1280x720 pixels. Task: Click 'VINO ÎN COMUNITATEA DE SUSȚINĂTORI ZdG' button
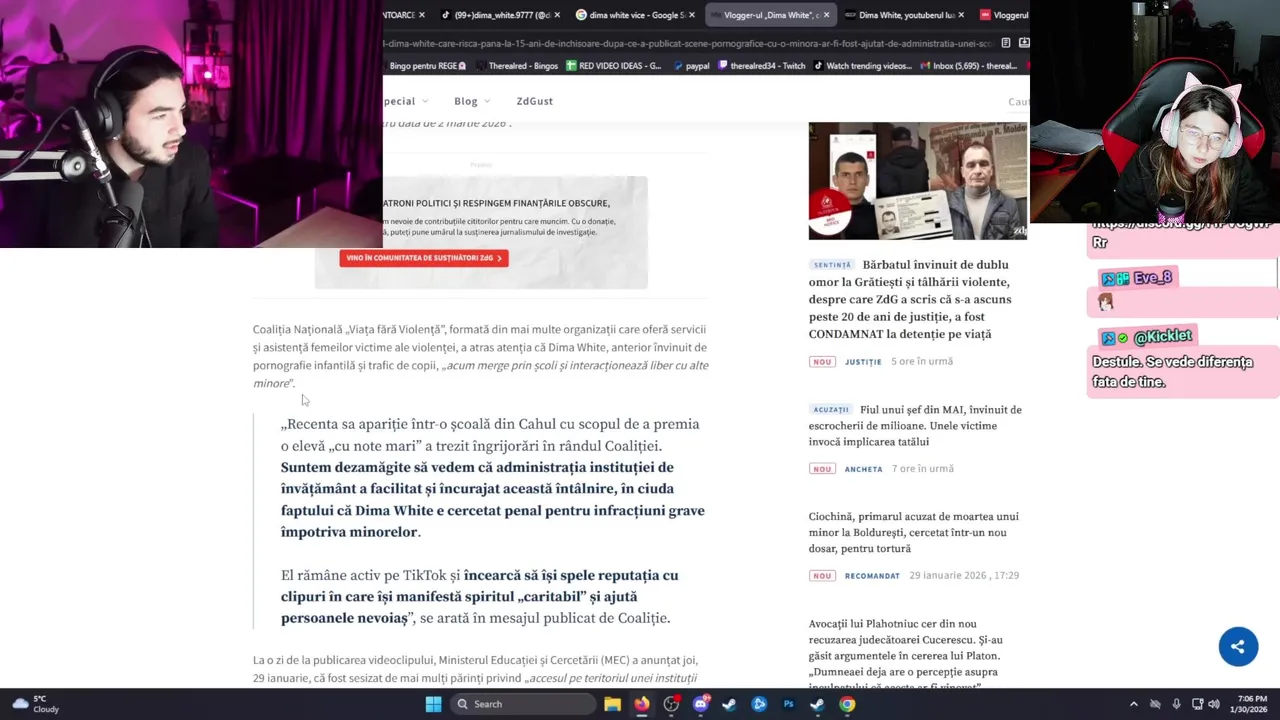(424, 258)
